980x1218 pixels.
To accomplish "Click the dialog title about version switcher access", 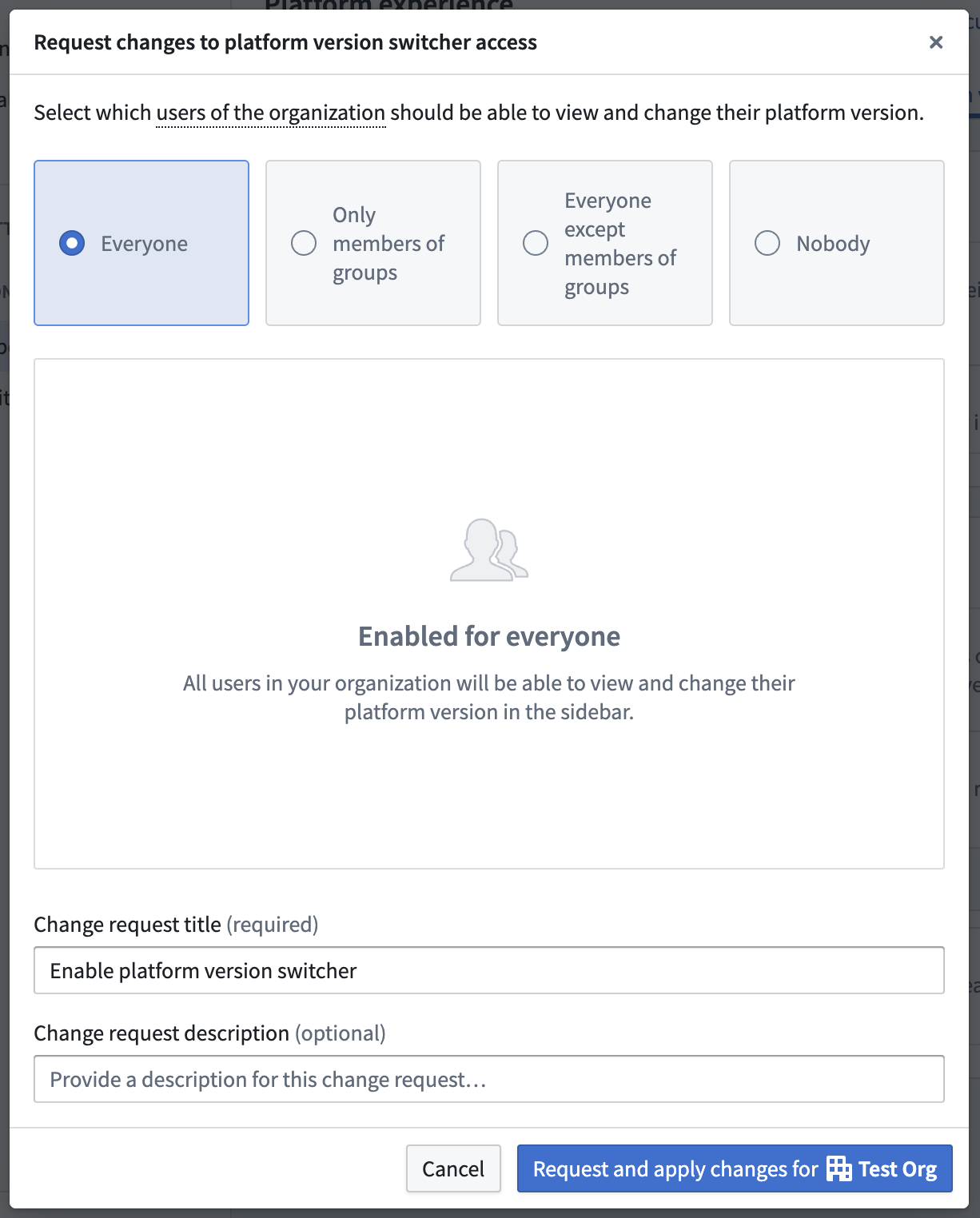I will pyautogui.click(x=285, y=42).
